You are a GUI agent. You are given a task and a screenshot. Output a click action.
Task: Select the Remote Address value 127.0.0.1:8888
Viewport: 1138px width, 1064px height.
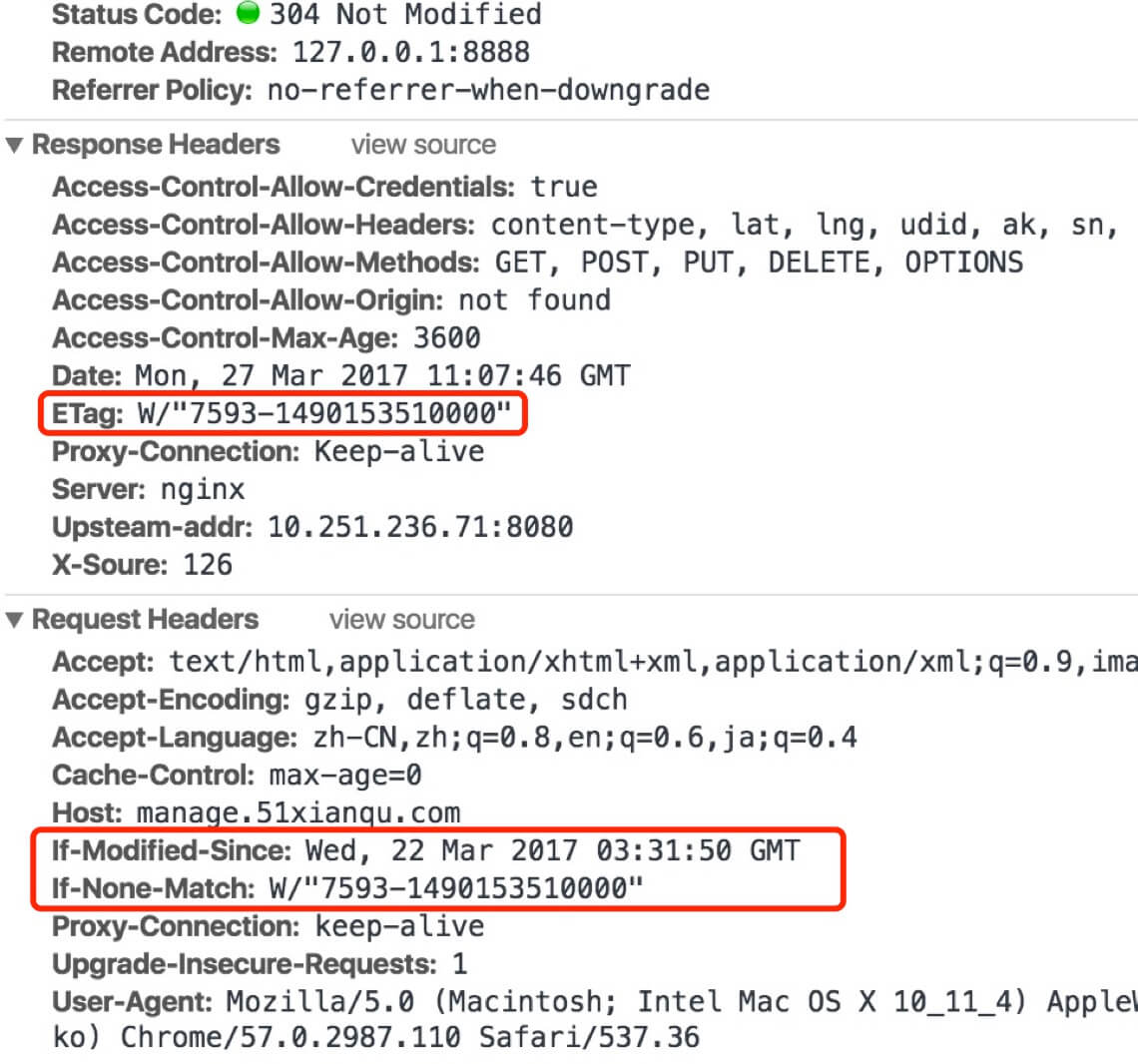[411, 52]
